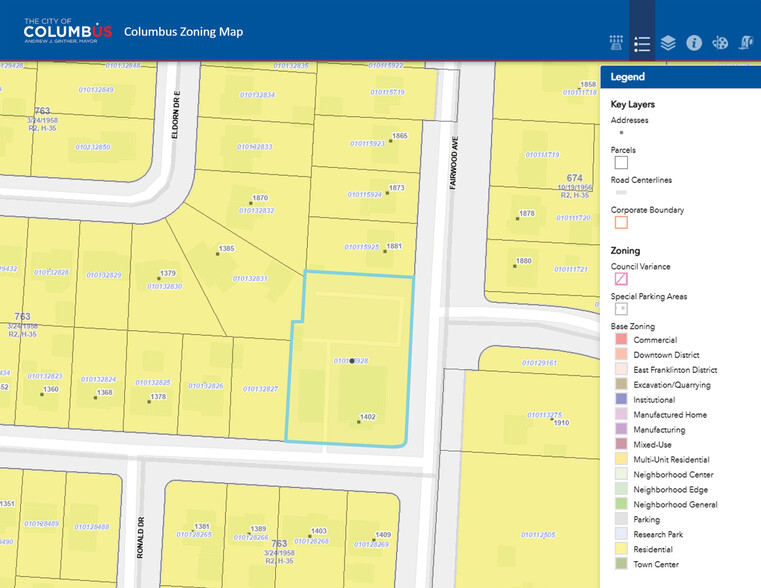The width and height of the screenshot is (761, 588).
Task: Click the Council Variance hatched symbol
Action: (621, 279)
